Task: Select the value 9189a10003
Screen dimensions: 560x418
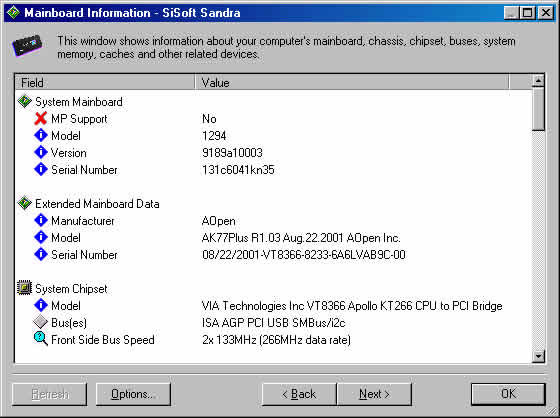Action: (232, 153)
